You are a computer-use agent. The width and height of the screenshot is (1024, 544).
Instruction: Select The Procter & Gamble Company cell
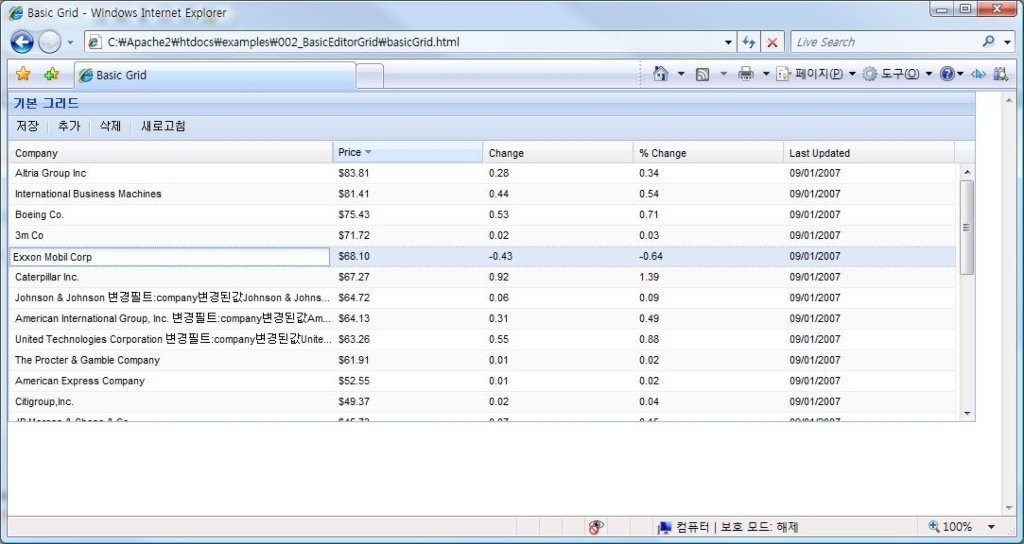click(170, 360)
